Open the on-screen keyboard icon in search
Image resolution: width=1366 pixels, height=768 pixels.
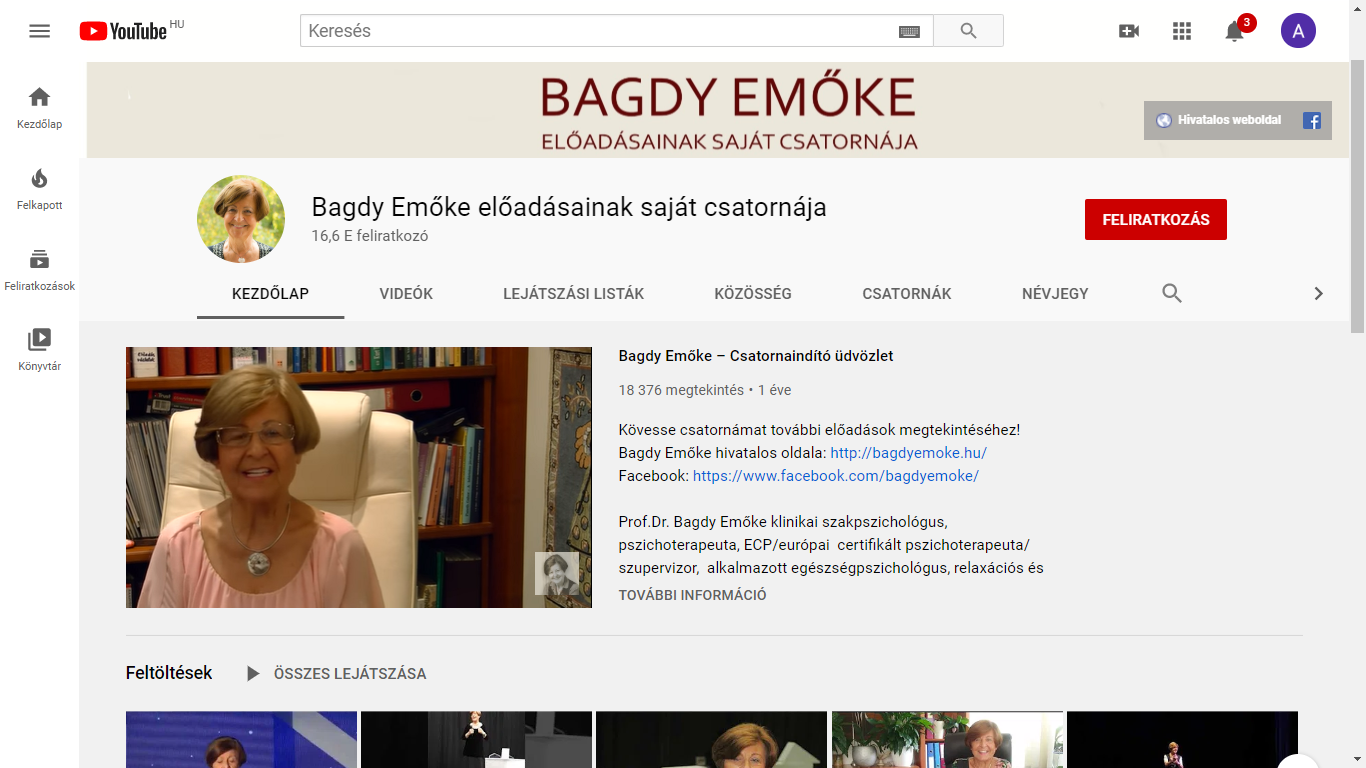pyautogui.click(x=909, y=31)
